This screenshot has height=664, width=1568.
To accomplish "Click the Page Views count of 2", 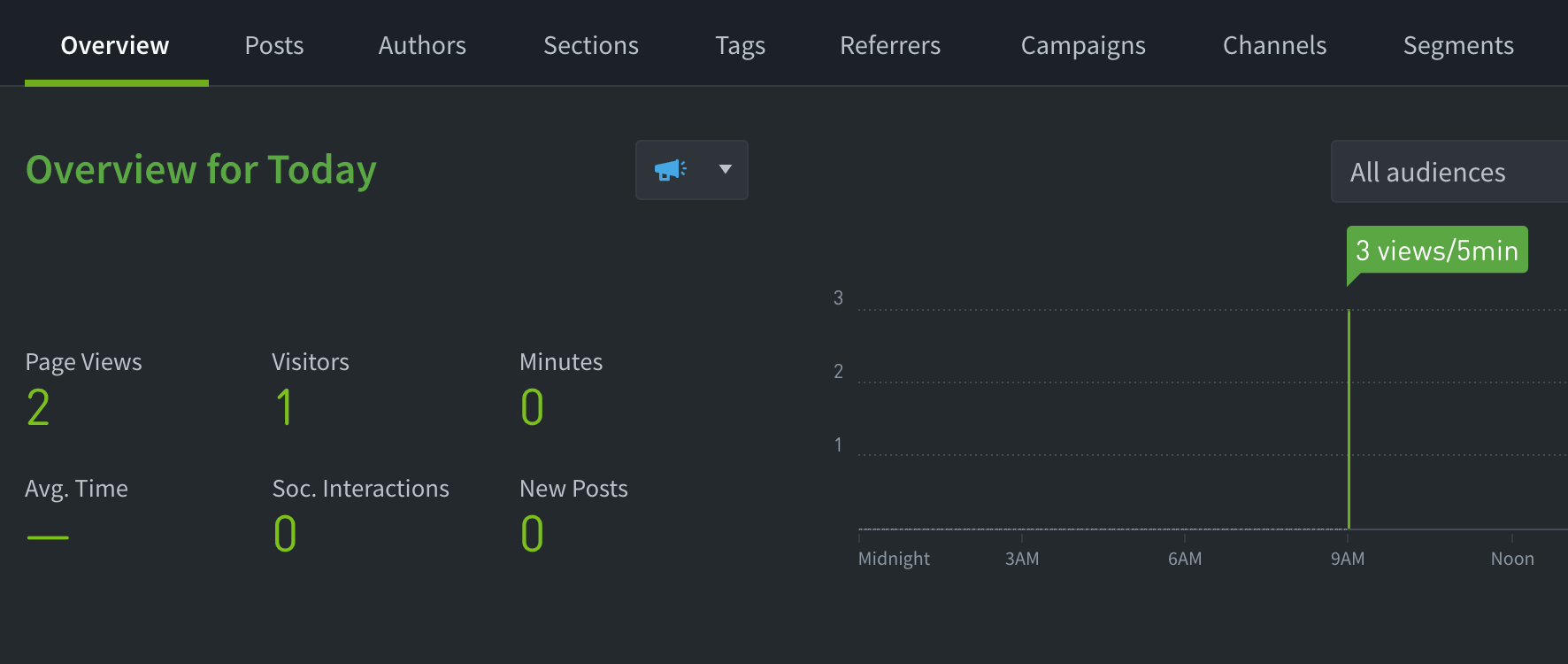I will pos(38,407).
